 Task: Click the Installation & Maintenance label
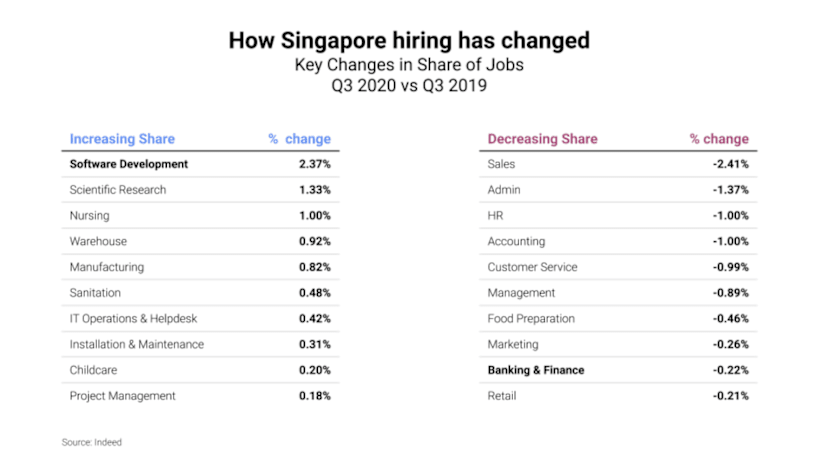click(x=137, y=344)
